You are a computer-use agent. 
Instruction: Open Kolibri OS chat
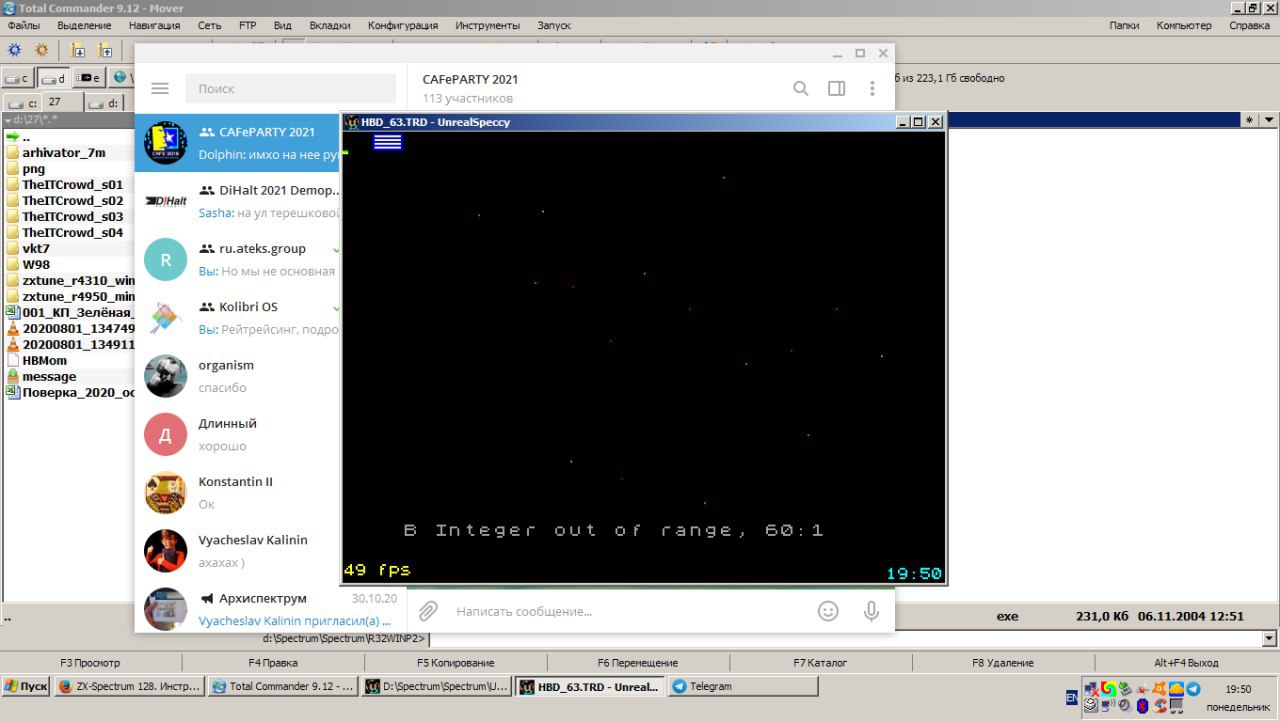pos(237,317)
